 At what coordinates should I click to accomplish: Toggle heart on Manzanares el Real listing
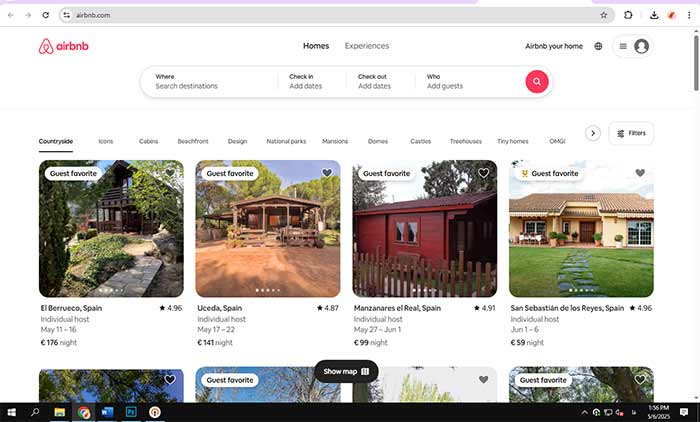483,173
